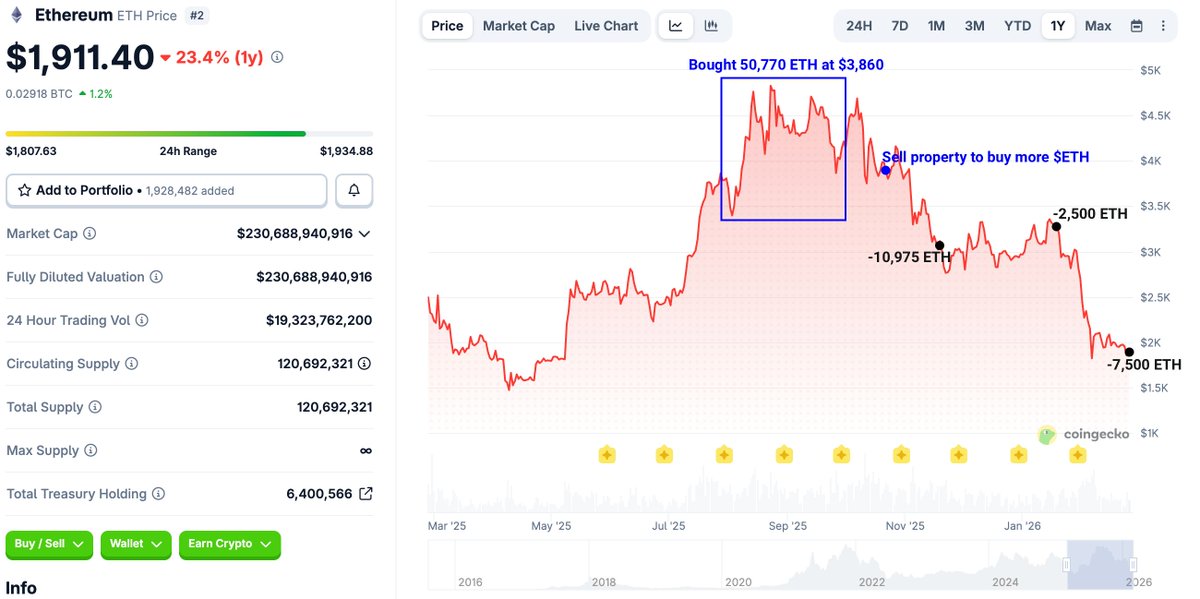Open news marker above Jan '26 label
The height and width of the screenshot is (599, 1200).
pyautogui.click(x=1018, y=455)
